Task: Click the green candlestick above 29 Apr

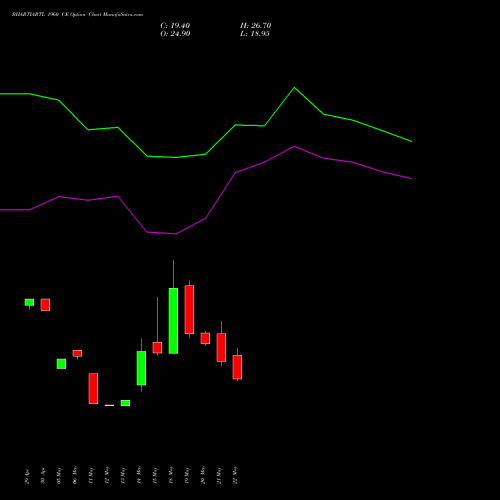Action: [x=29, y=302]
